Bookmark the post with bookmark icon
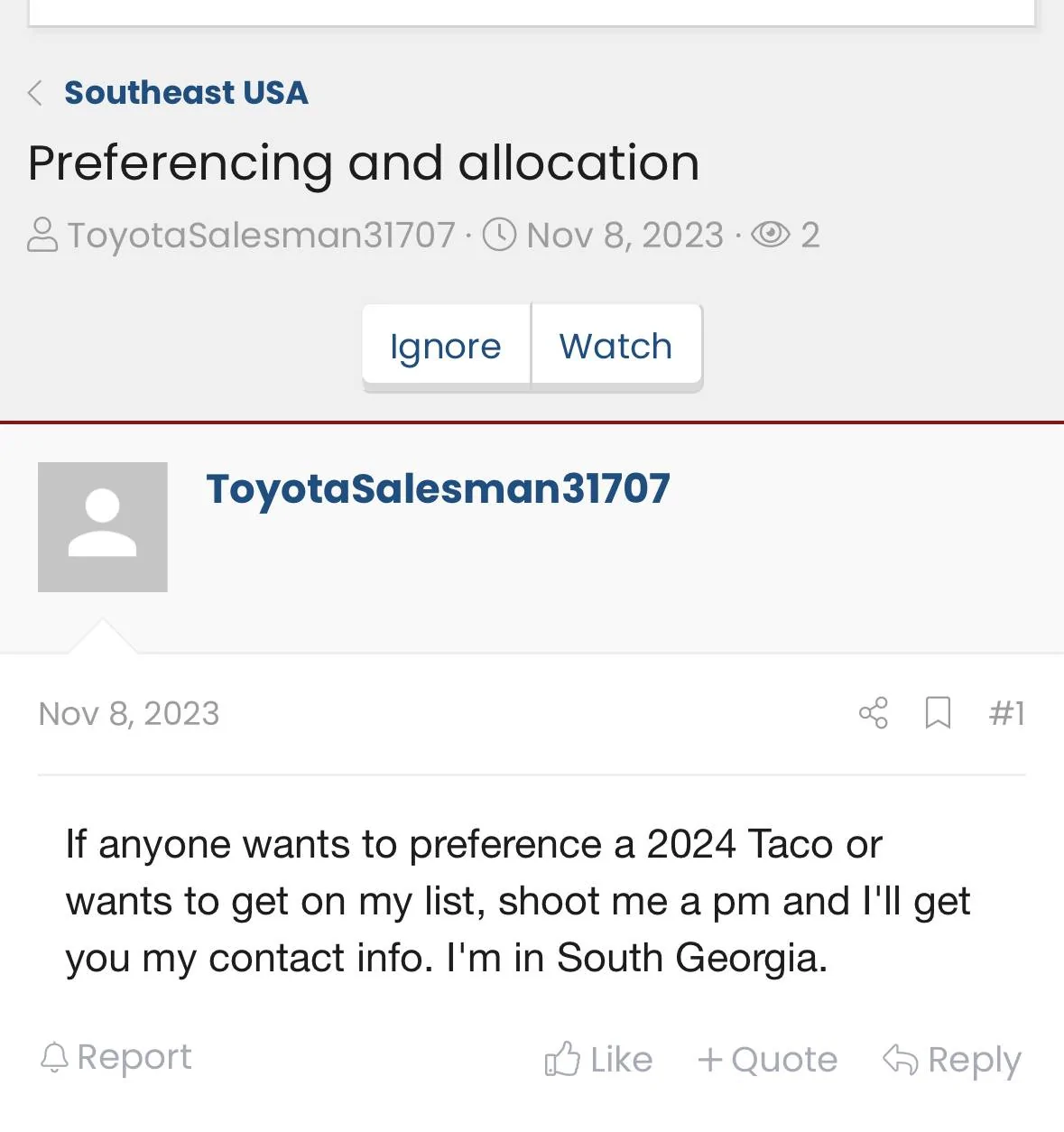This screenshot has height=1132, width=1064. pos(938,713)
